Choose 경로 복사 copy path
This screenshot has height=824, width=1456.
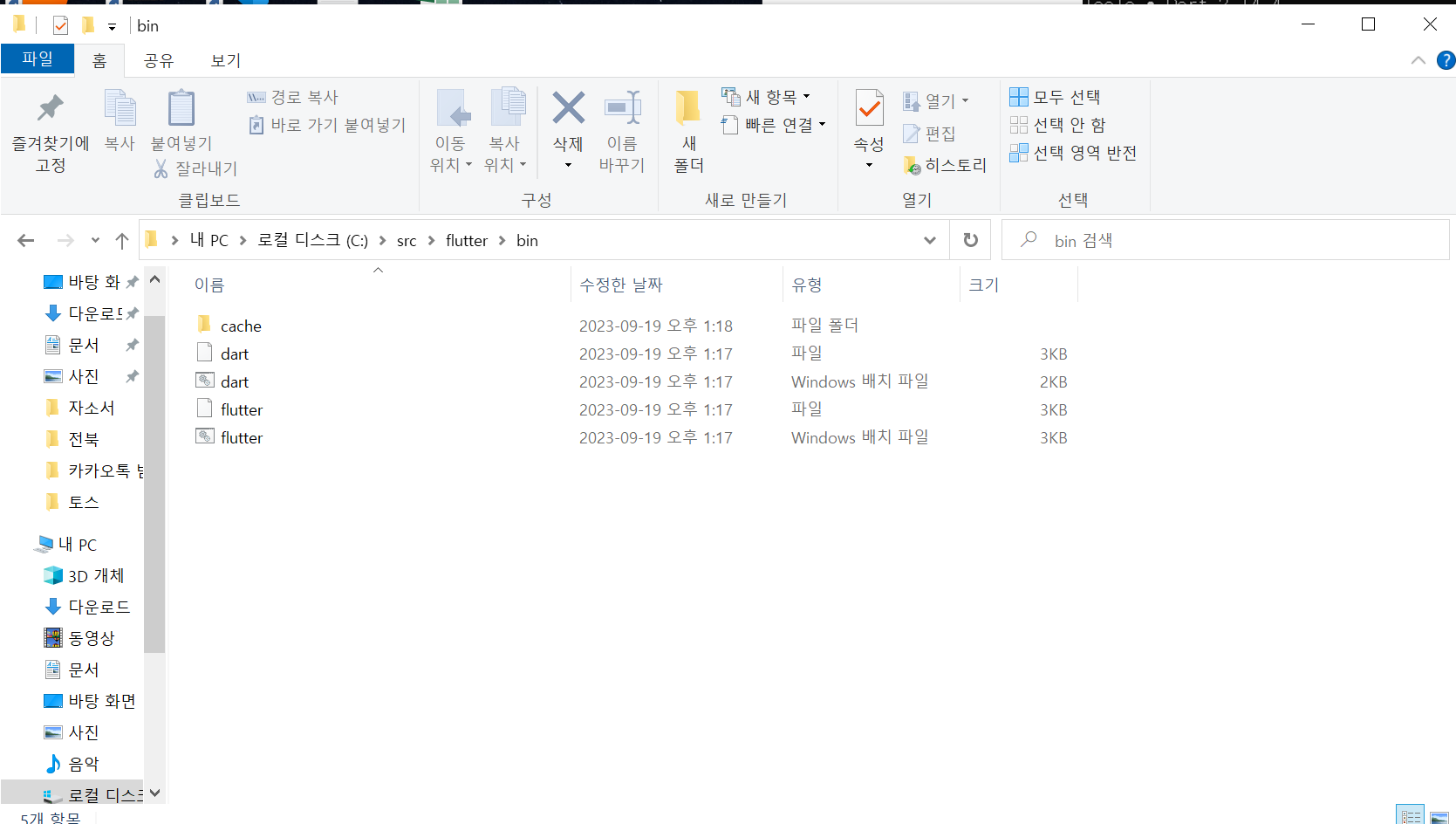tap(293, 97)
